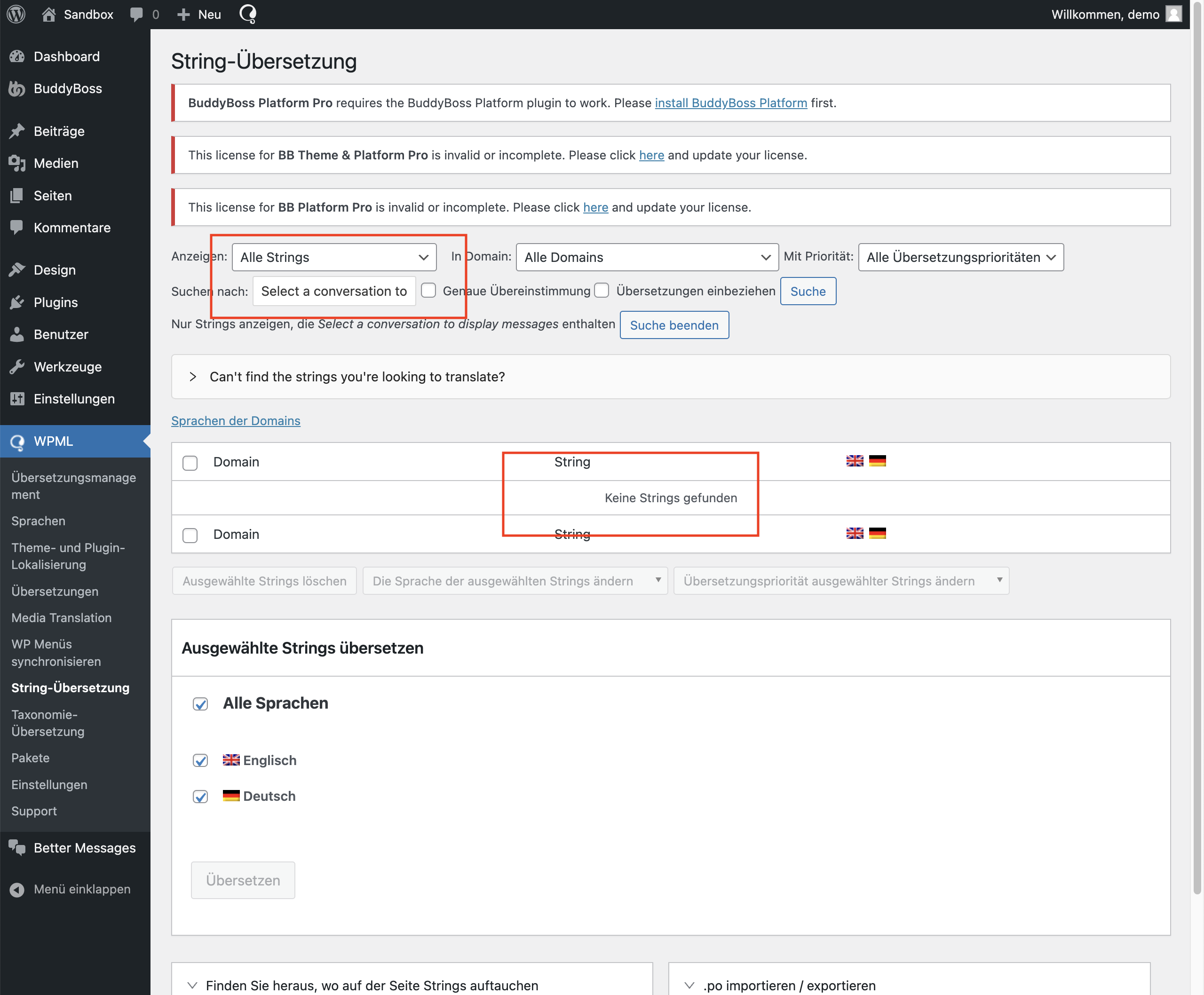This screenshot has width=1204, height=995.
Task: Open the Sandbox site home icon
Action: tap(49, 14)
